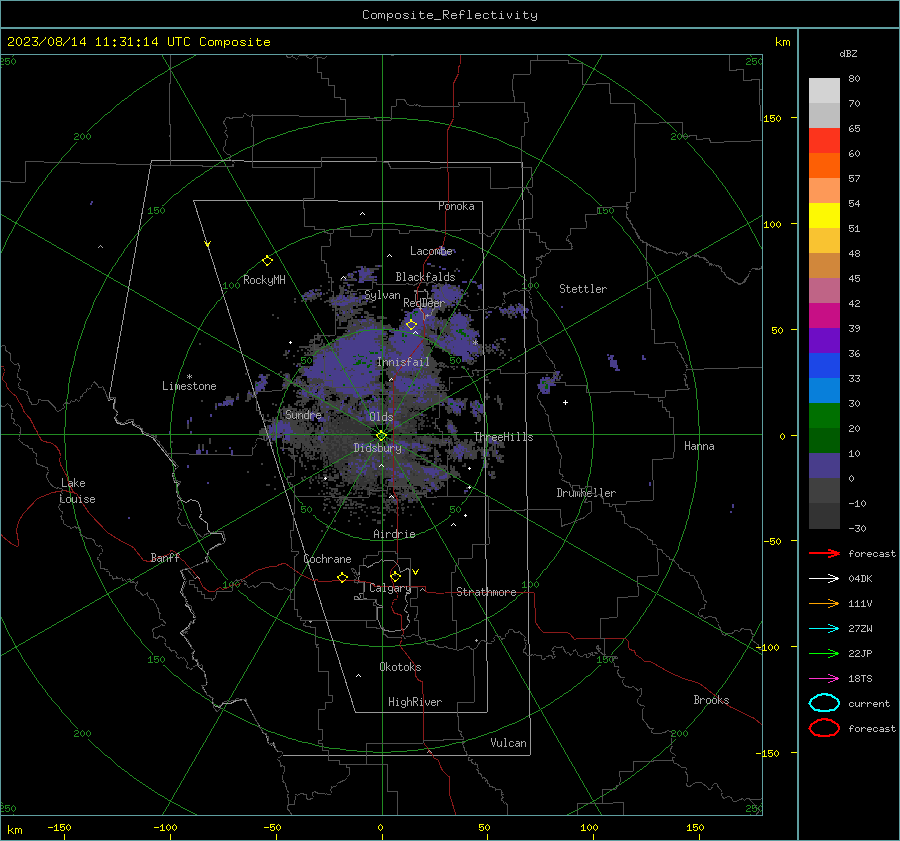Click the dBZ legend heading
Image resolution: width=900 pixels, height=841 pixels.
click(x=848, y=53)
